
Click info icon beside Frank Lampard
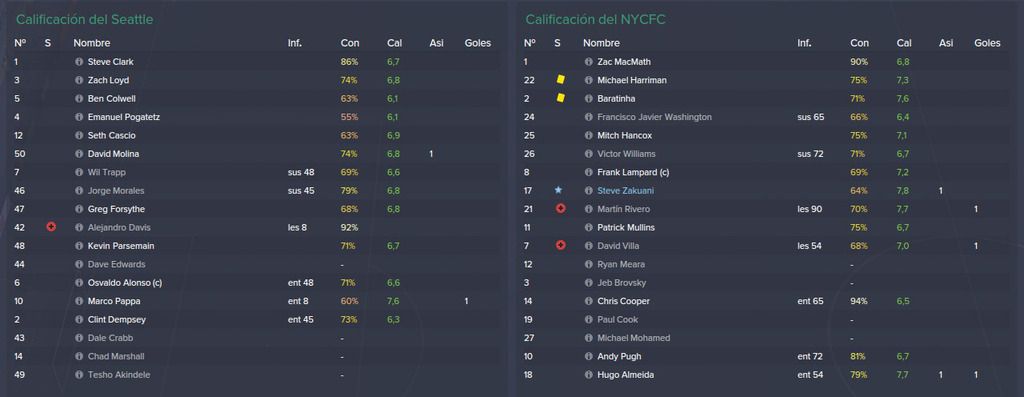588,173
